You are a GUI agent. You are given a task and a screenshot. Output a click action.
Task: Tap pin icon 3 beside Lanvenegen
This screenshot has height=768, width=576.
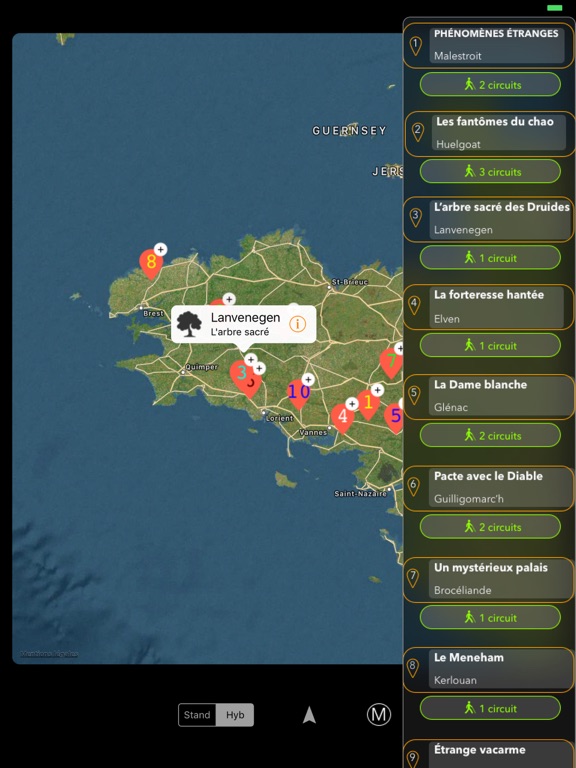415,217
